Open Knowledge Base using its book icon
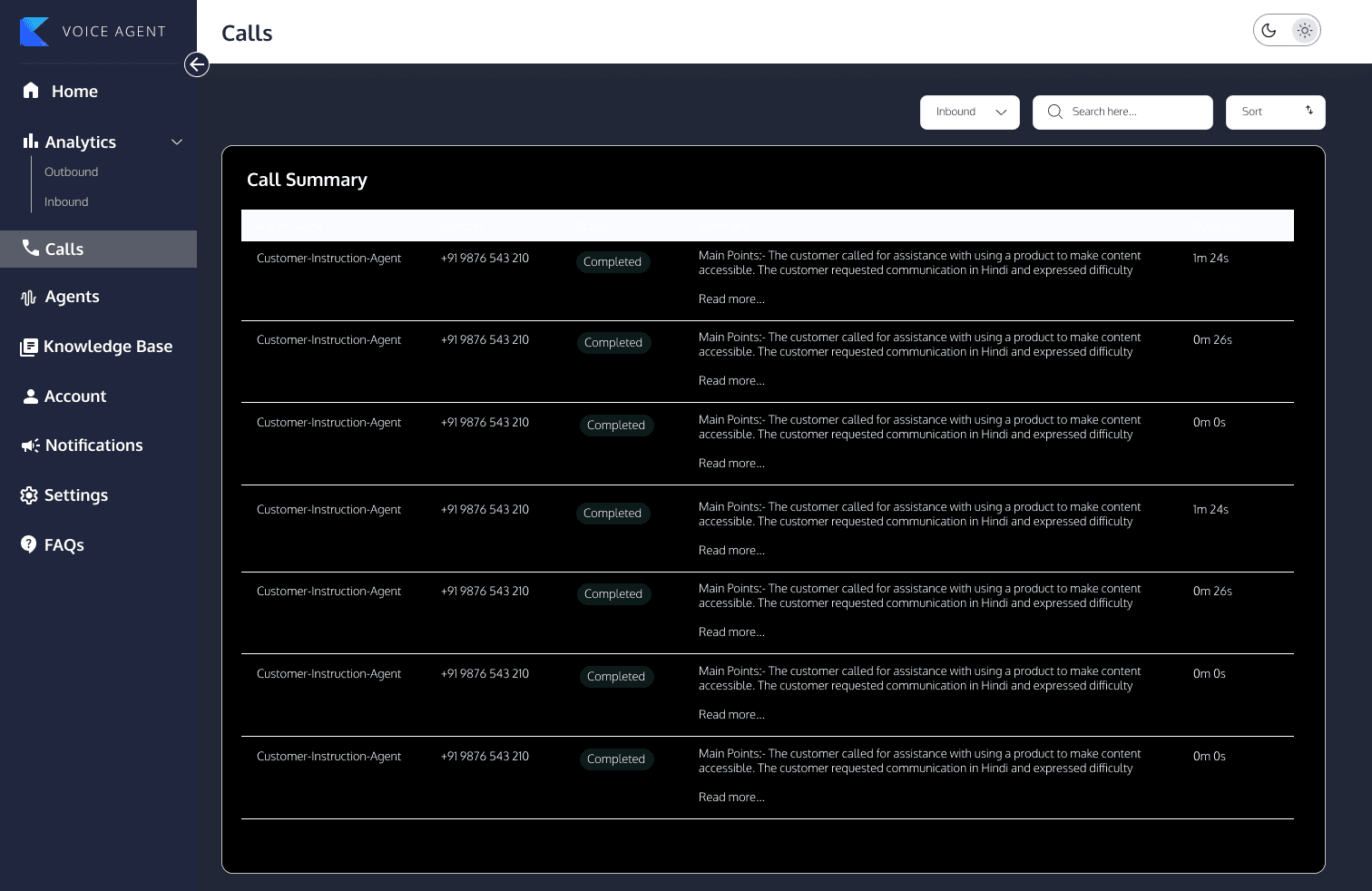 tap(30, 346)
